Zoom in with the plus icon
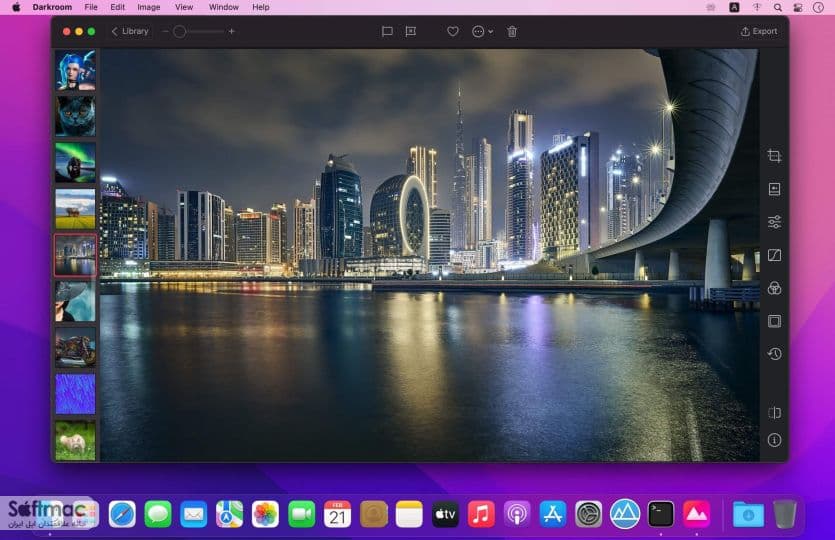The height and width of the screenshot is (540, 835). tap(231, 31)
